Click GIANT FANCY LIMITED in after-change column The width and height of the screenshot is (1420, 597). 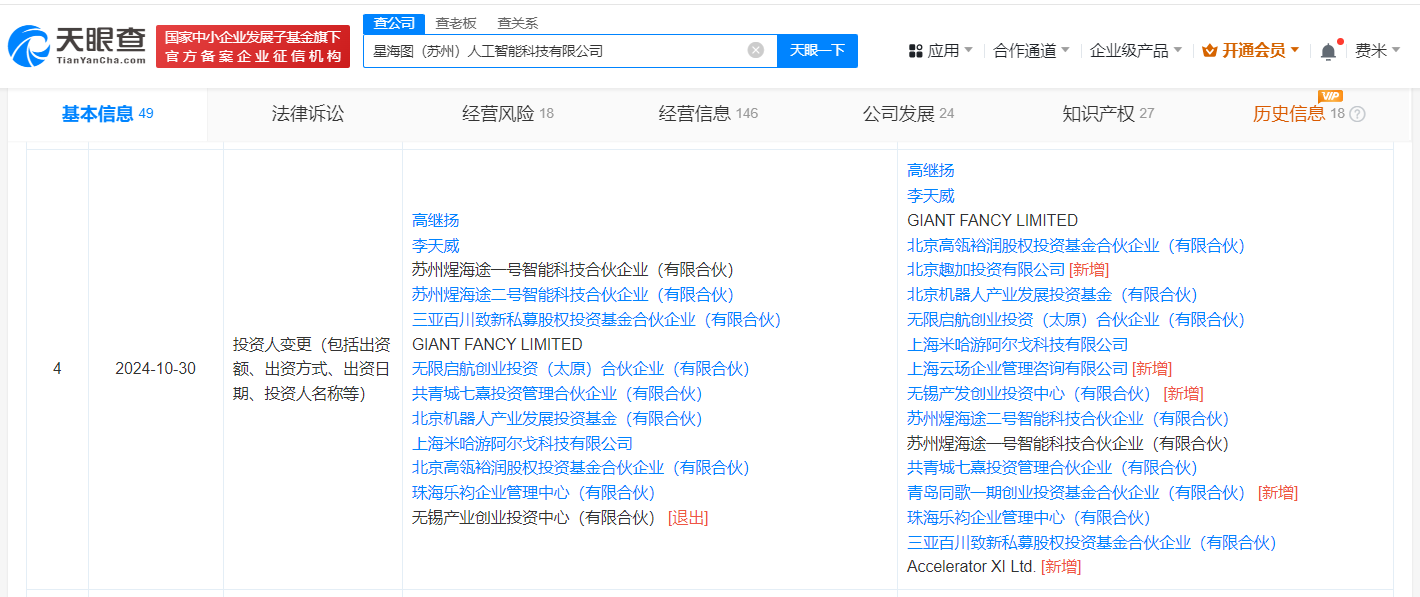point(992,221)
